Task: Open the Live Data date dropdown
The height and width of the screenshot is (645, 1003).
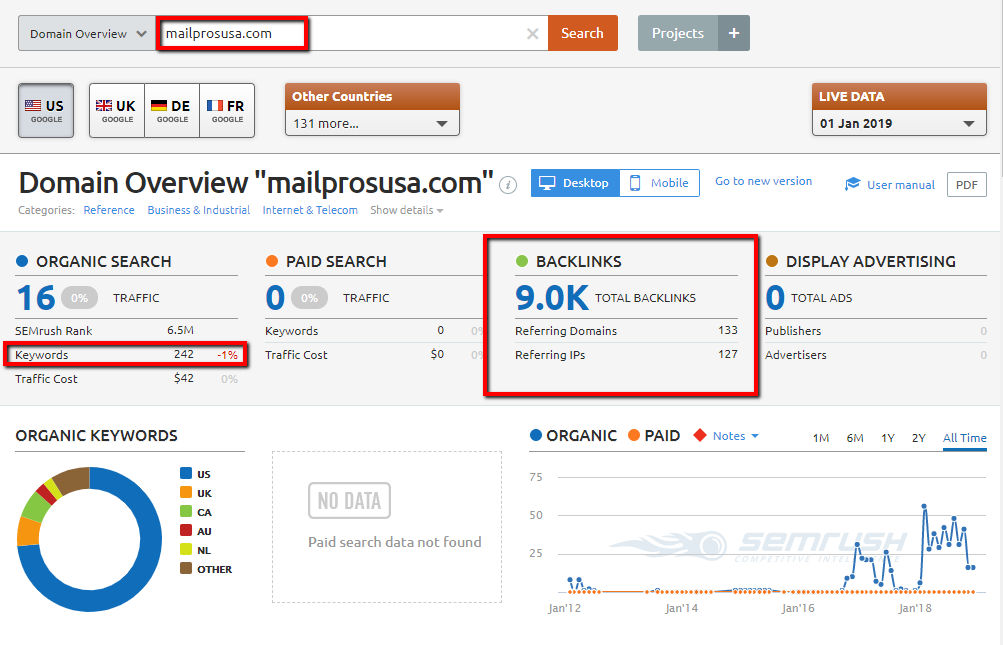Action: click(899, 123)
